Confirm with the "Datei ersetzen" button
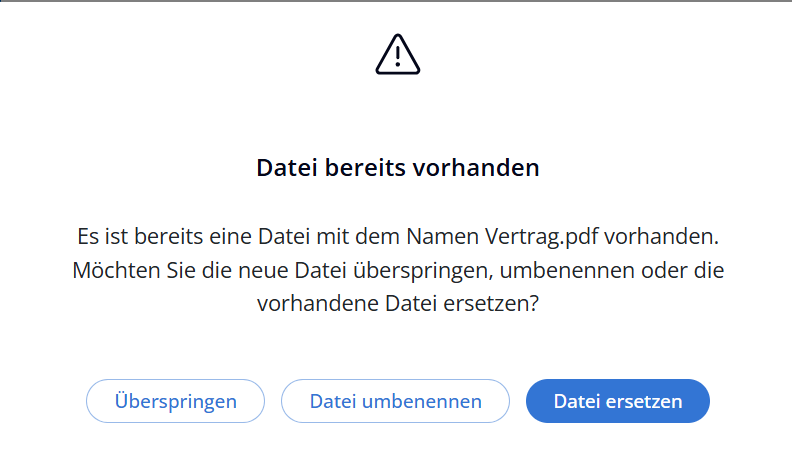 [618, 401]
